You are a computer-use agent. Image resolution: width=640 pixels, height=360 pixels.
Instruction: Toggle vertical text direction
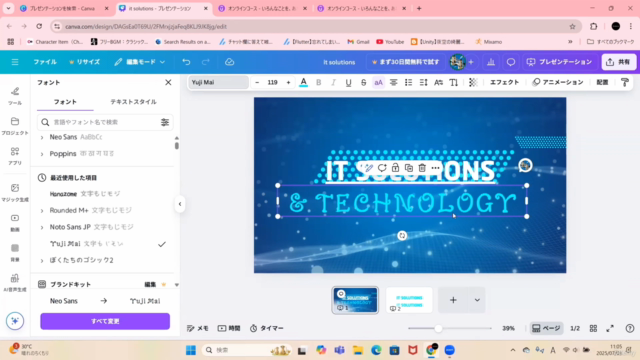pyautogui.click(x=453, y=82)
